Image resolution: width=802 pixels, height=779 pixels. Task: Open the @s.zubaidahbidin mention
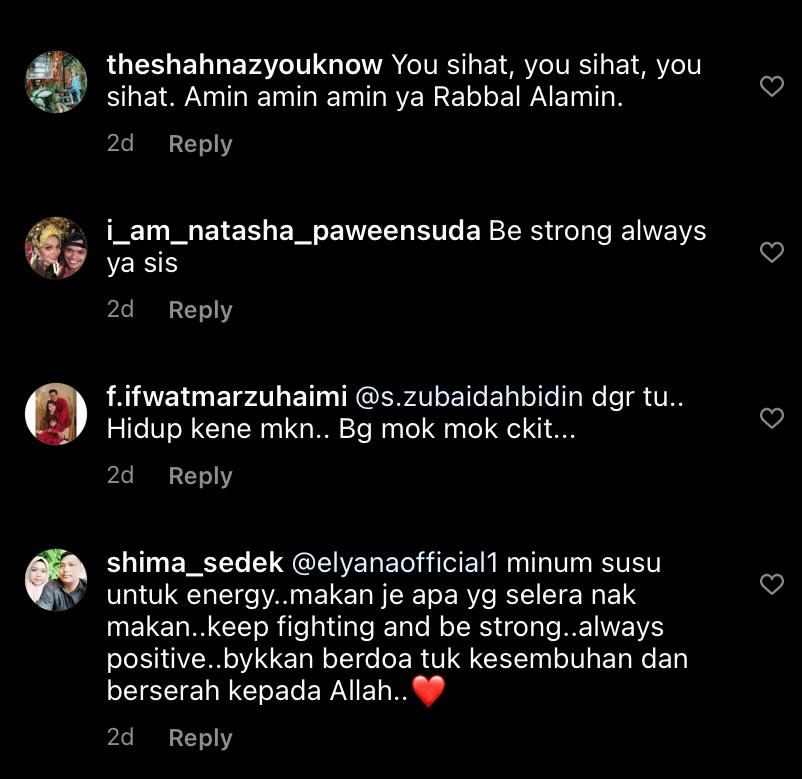pyautogui.click(x=469, y=397)
